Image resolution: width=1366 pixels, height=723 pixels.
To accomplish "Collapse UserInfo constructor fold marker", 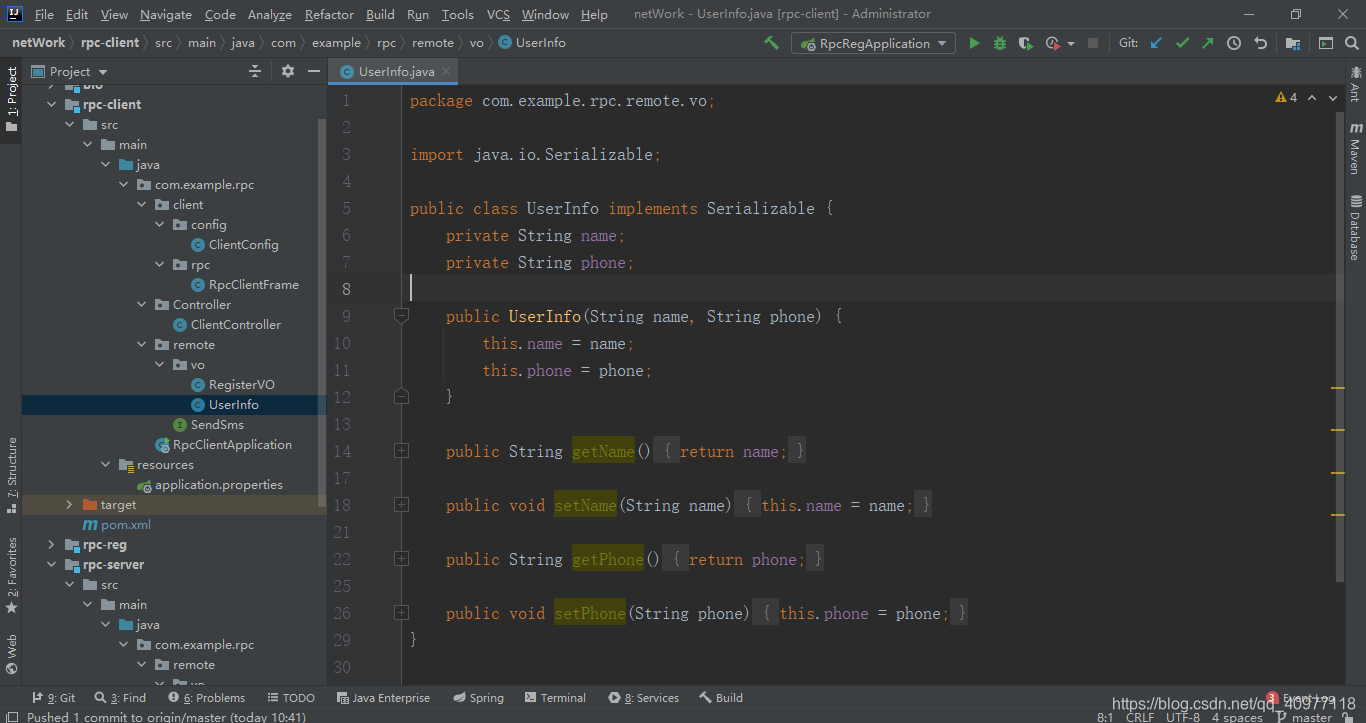I will click(401, 315).
